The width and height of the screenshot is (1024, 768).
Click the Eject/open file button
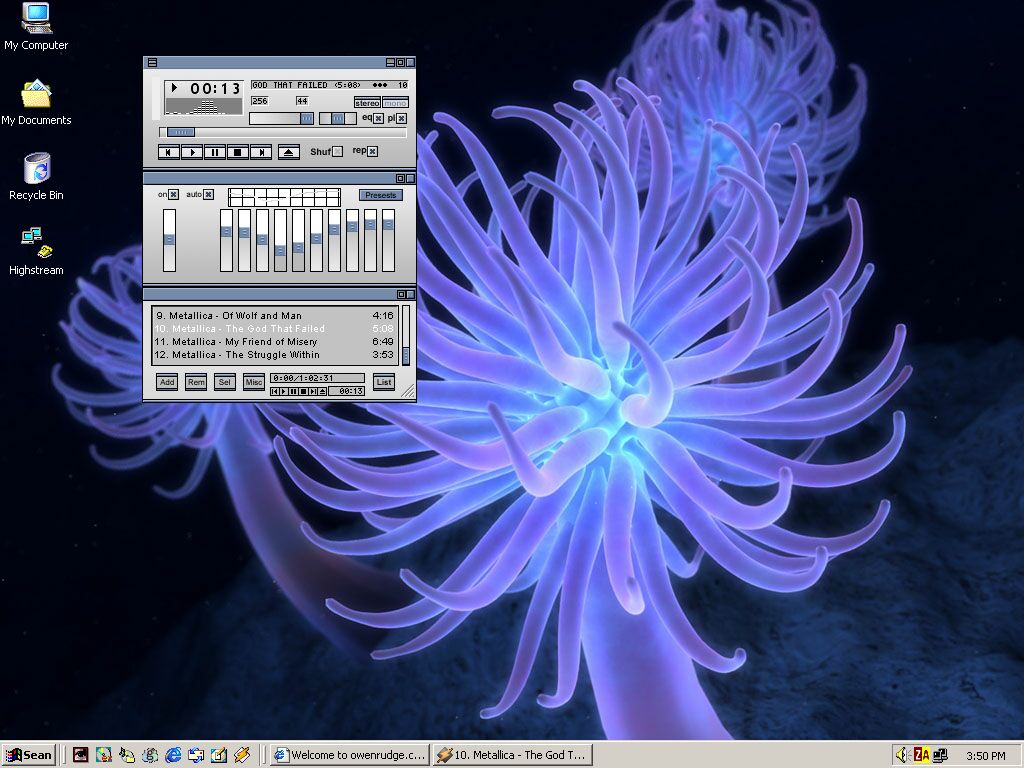[288, 152]
